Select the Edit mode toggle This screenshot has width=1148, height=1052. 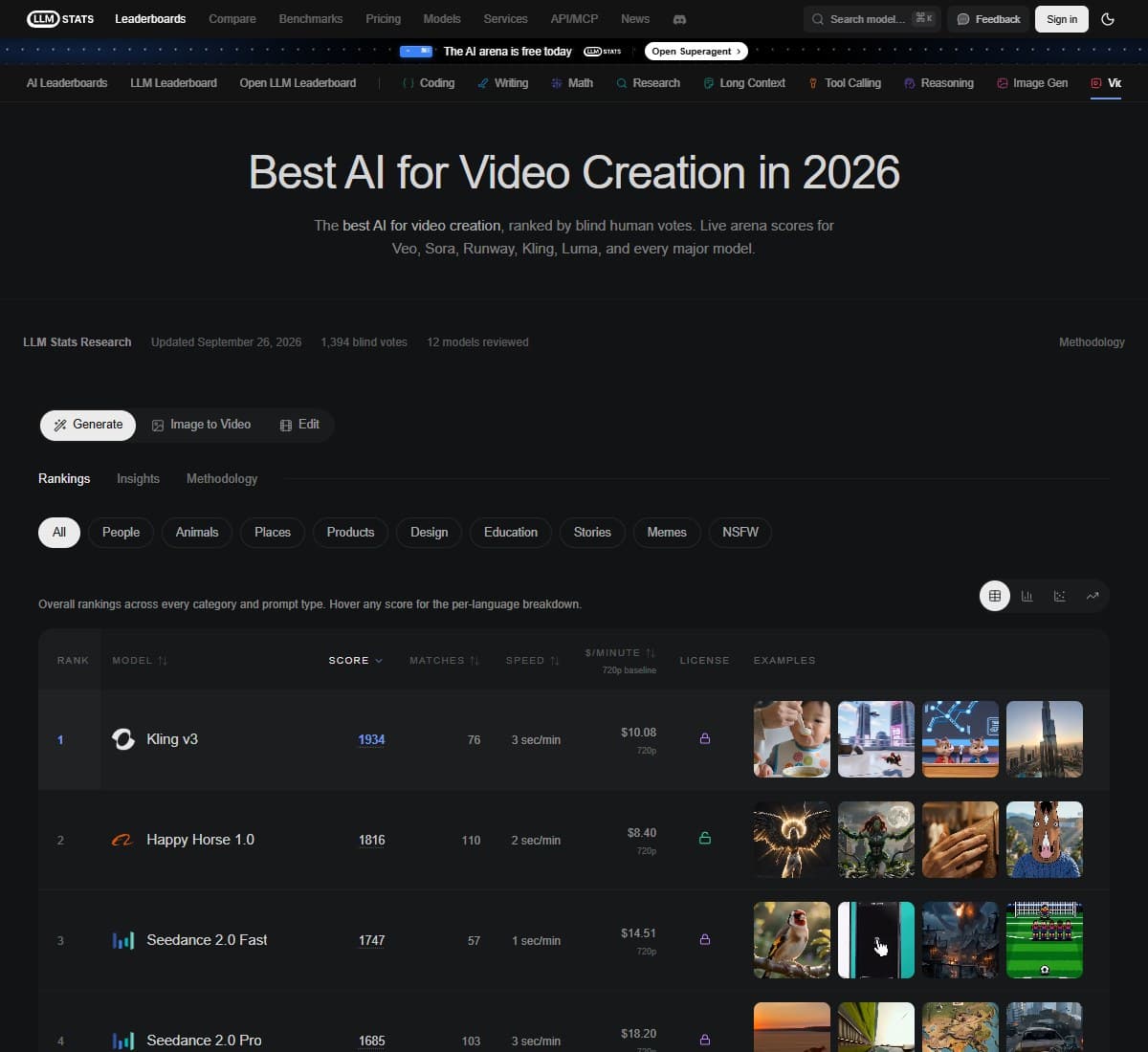[299, 425]
